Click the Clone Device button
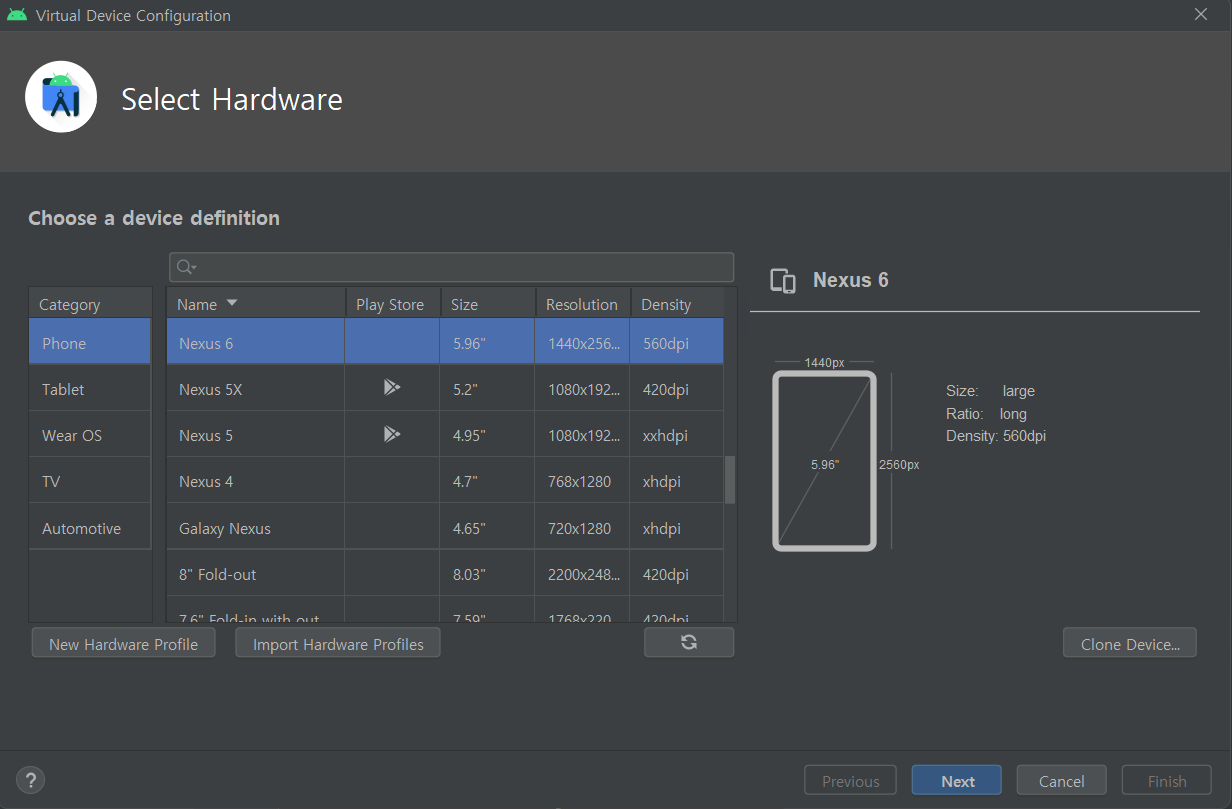Viewport: 1232px width, 809px height. (x=1130, y=644)
